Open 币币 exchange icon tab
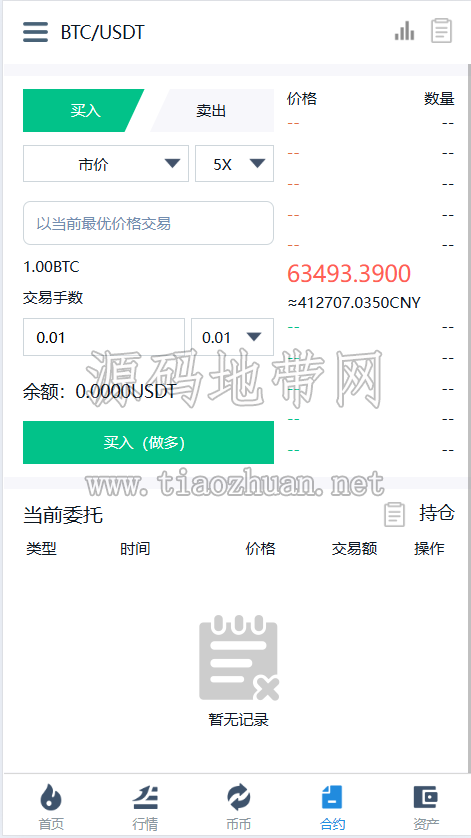 (x=238, y=808)
